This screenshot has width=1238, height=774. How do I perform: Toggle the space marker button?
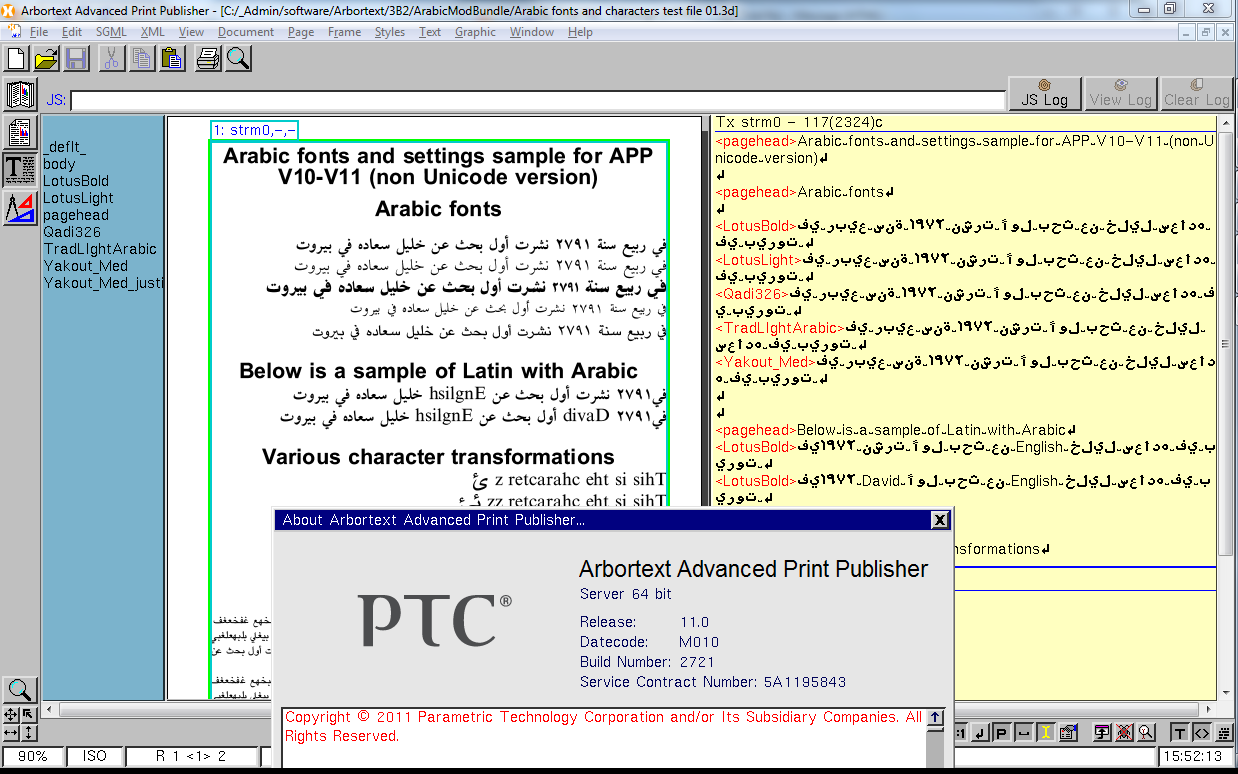(x=1022, y=733)
